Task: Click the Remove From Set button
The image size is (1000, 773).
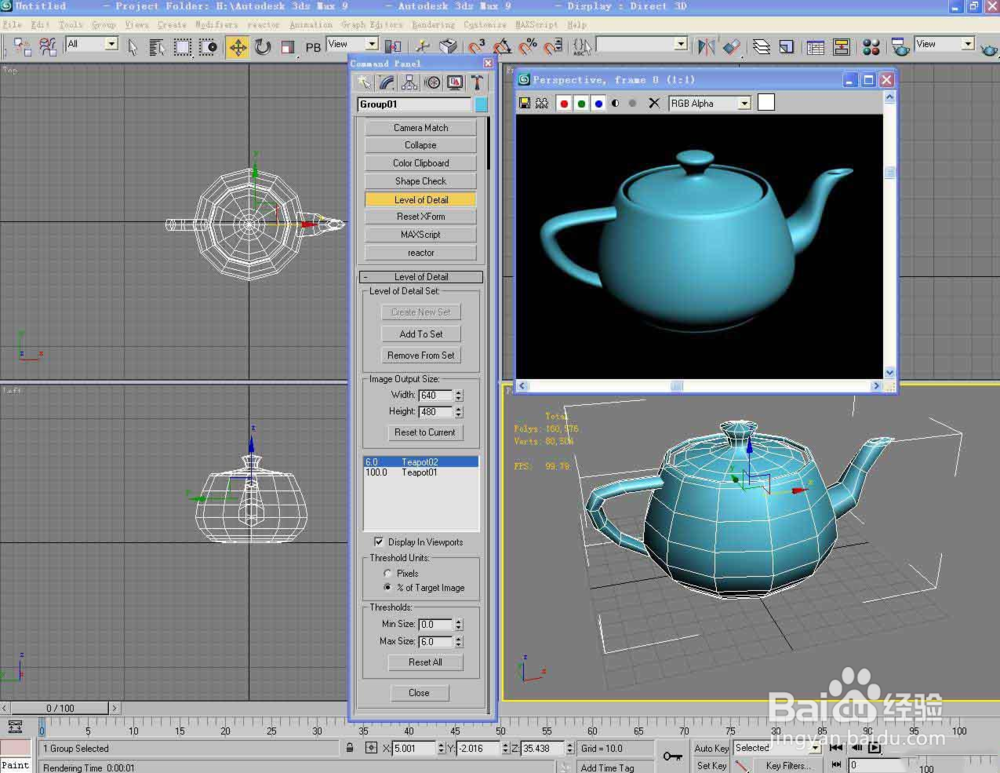Action: pyautogui.click(x=421, y=355)
